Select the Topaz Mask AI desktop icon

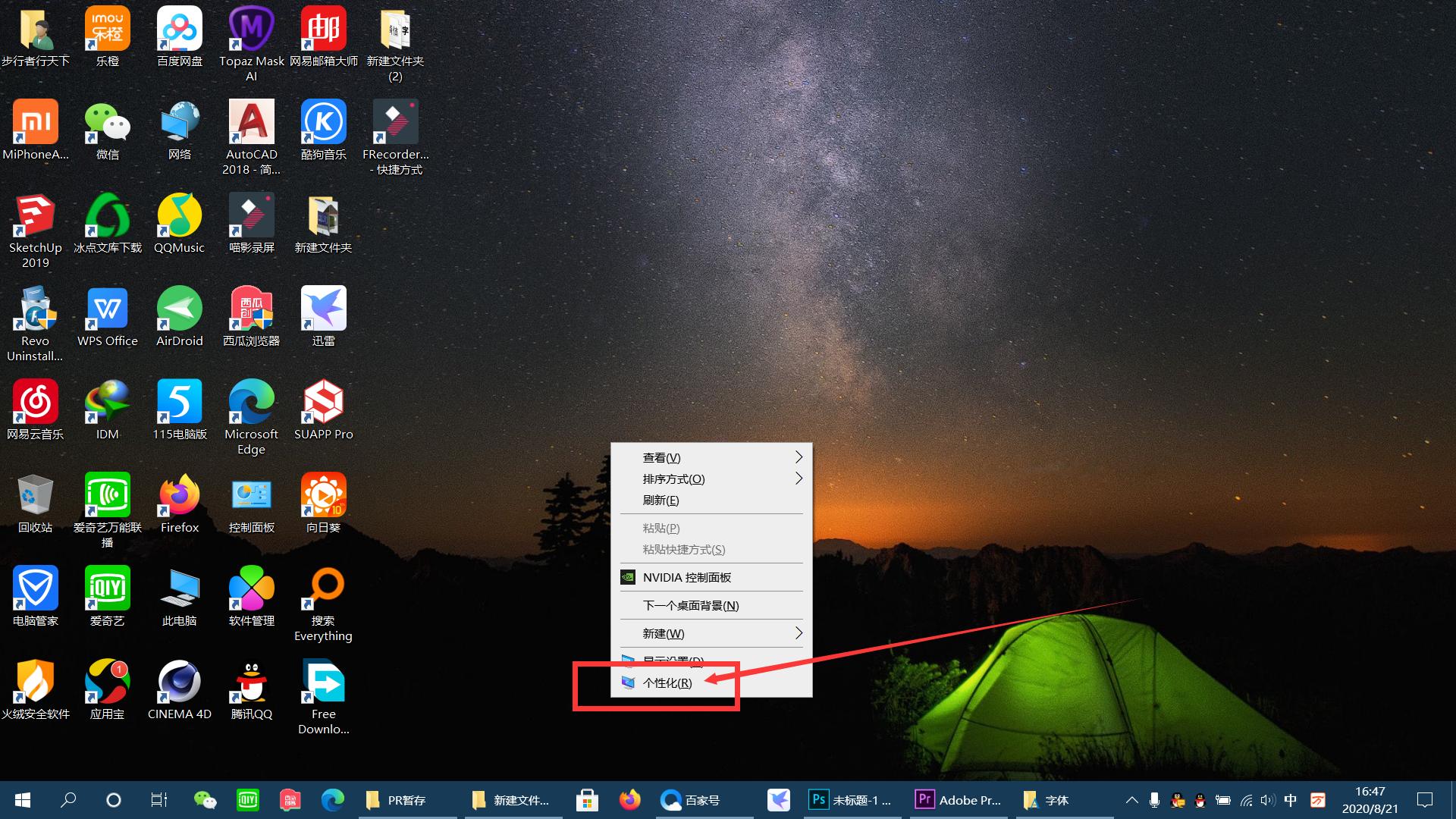[251, 30]
